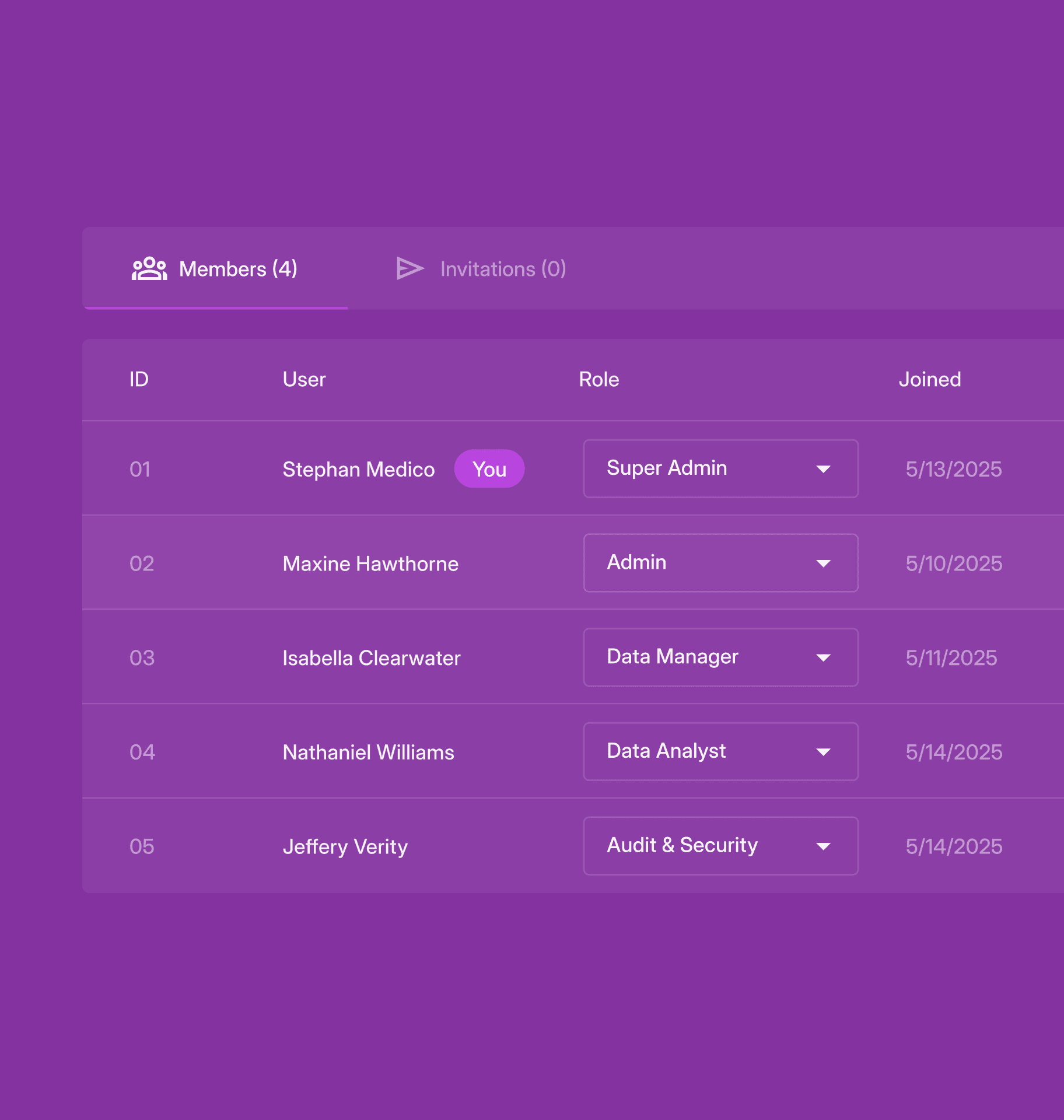This screenshot has width=1064, height=1120.
Task: Click the ID column header
Action: [x=139, y=379]
